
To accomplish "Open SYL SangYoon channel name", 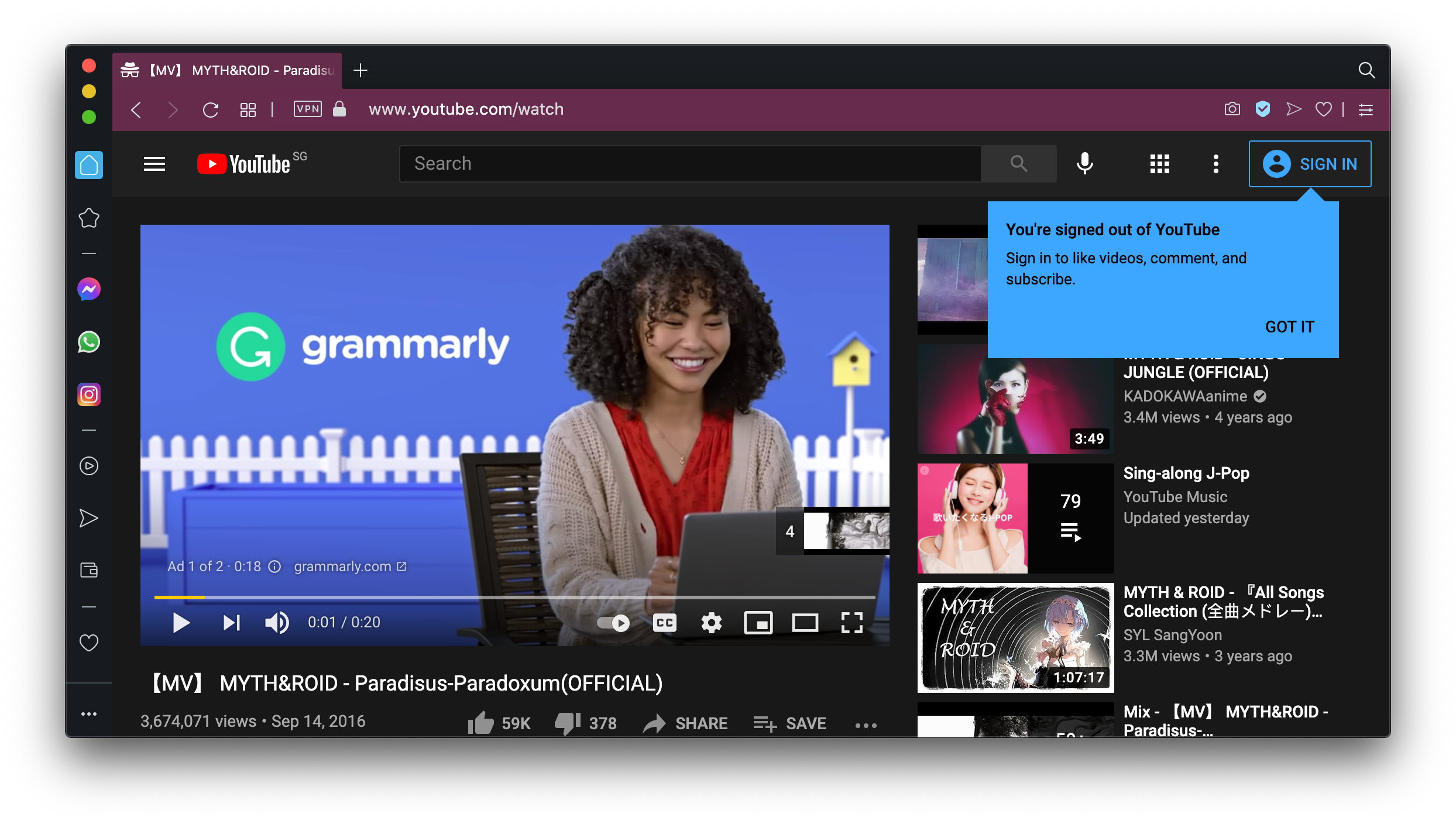I will [x=1173, y=635].
